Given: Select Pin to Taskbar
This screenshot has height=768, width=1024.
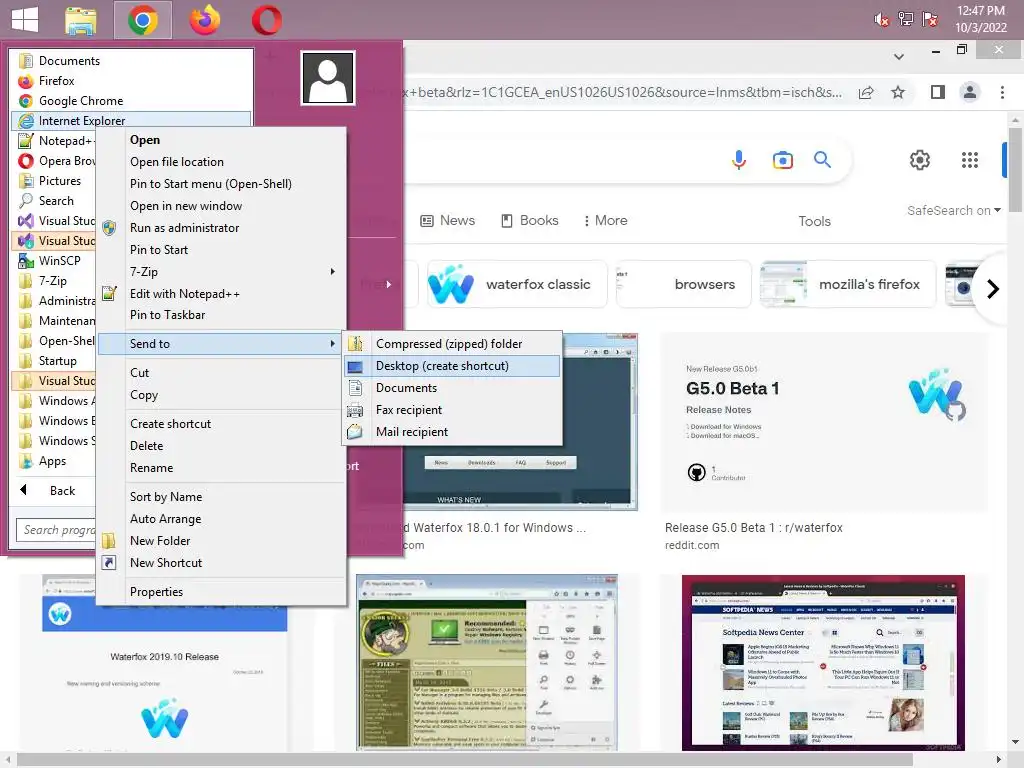Looking at the screenshot, I should point(167,315).
